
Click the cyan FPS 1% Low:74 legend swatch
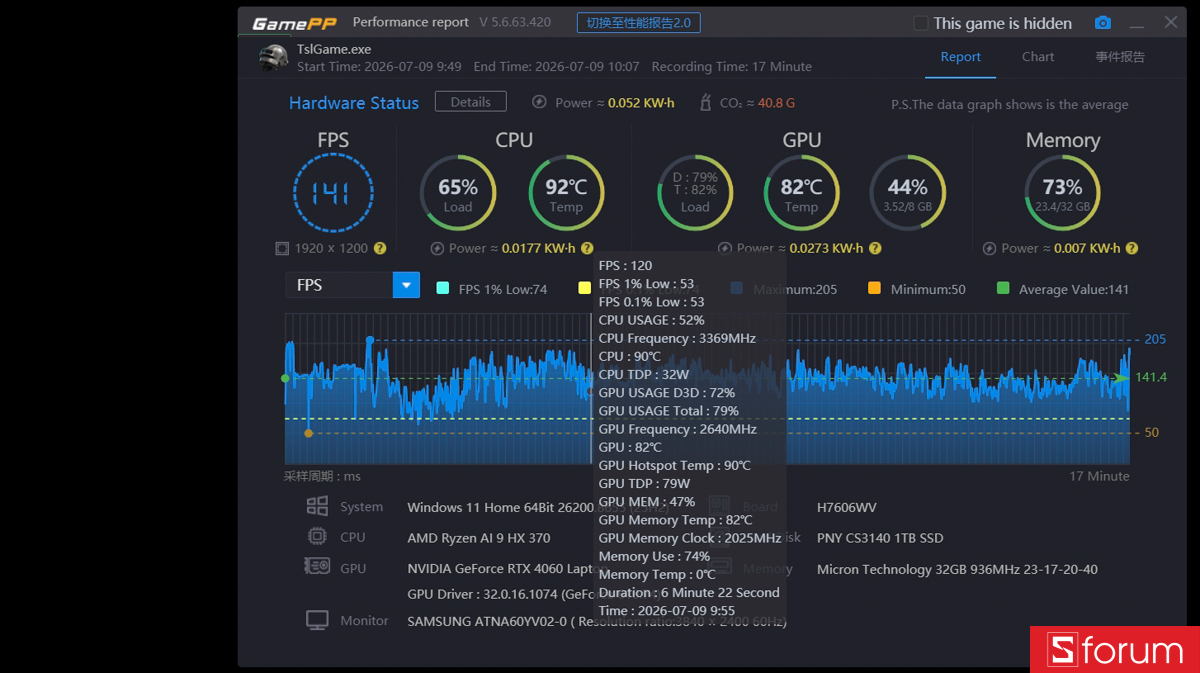(443, 288)
